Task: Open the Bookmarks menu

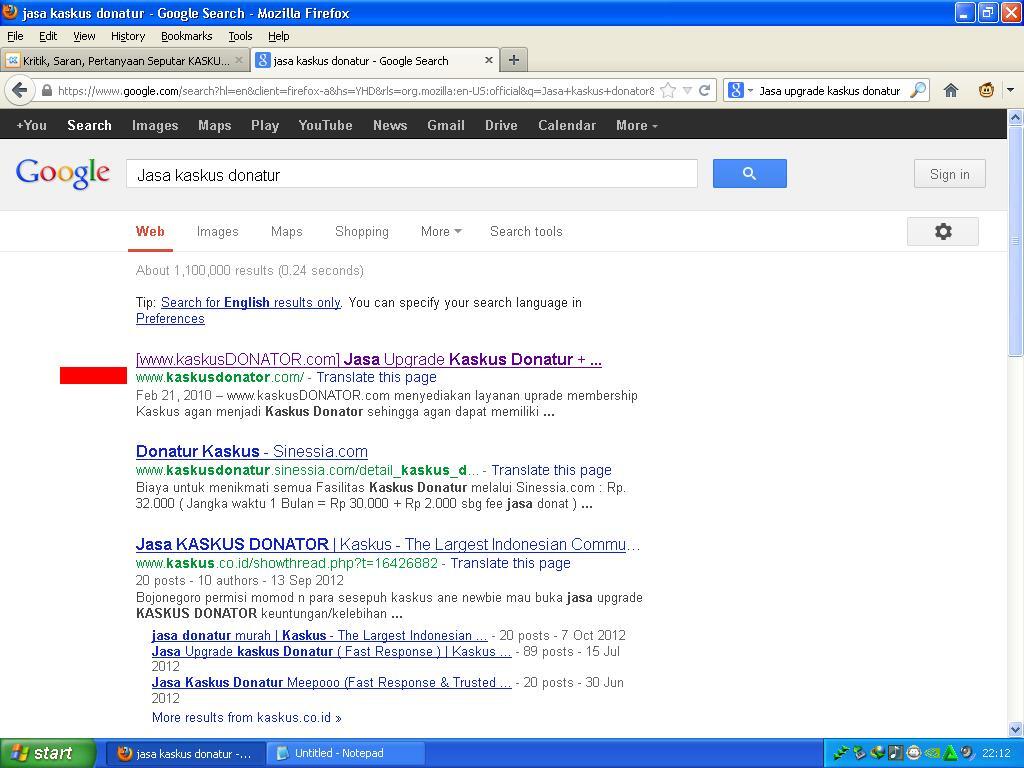Action: [186, 36]
